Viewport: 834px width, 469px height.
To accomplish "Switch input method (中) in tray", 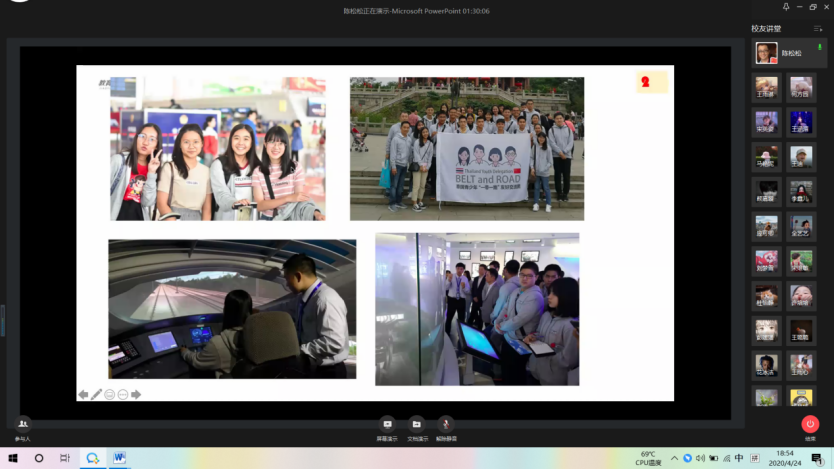I will point(739,458).
